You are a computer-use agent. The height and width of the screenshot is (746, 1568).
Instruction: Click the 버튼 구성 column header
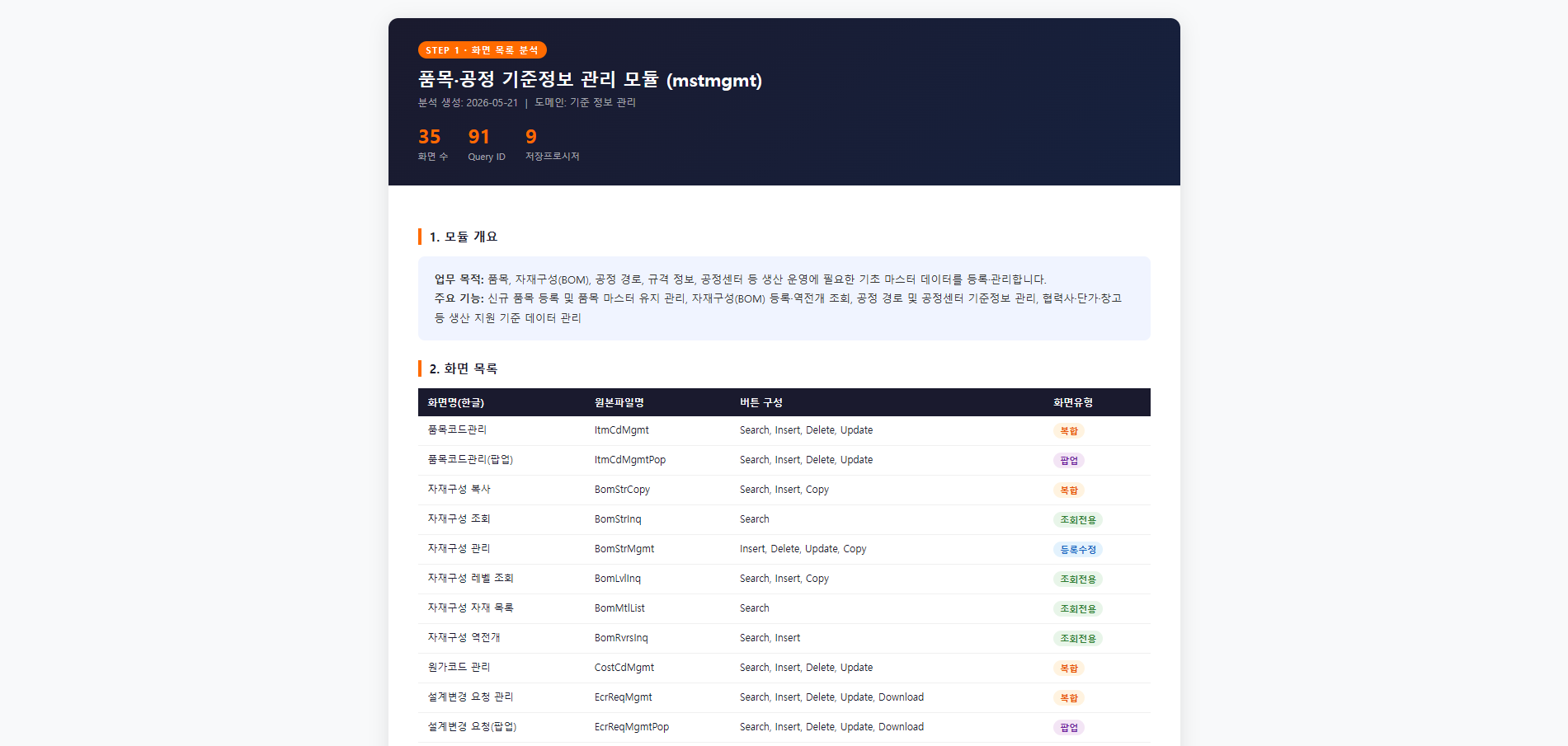pyautogui.click(x=760, y=403)
